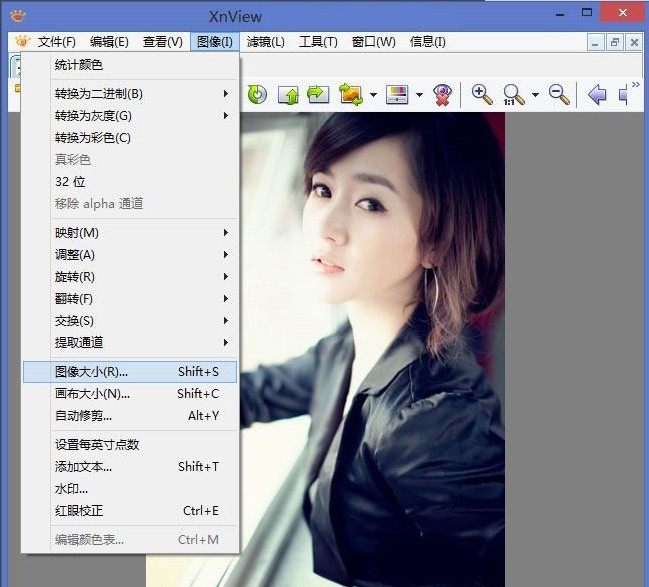Open the 工具(T) menu
Screen dimensions: 649x587
coord(318,42)
